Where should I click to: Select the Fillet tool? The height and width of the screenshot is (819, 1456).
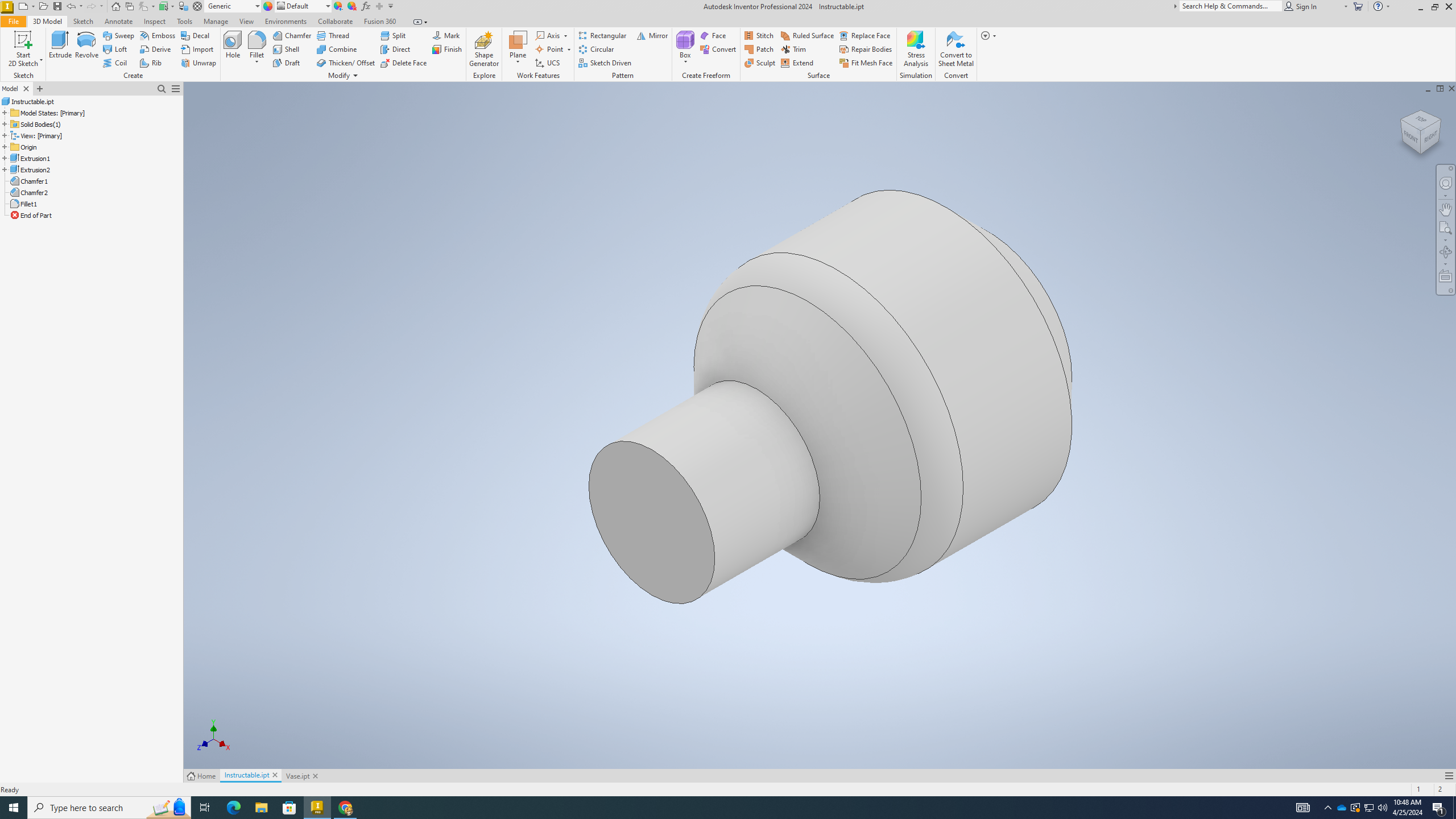(257, 45)
